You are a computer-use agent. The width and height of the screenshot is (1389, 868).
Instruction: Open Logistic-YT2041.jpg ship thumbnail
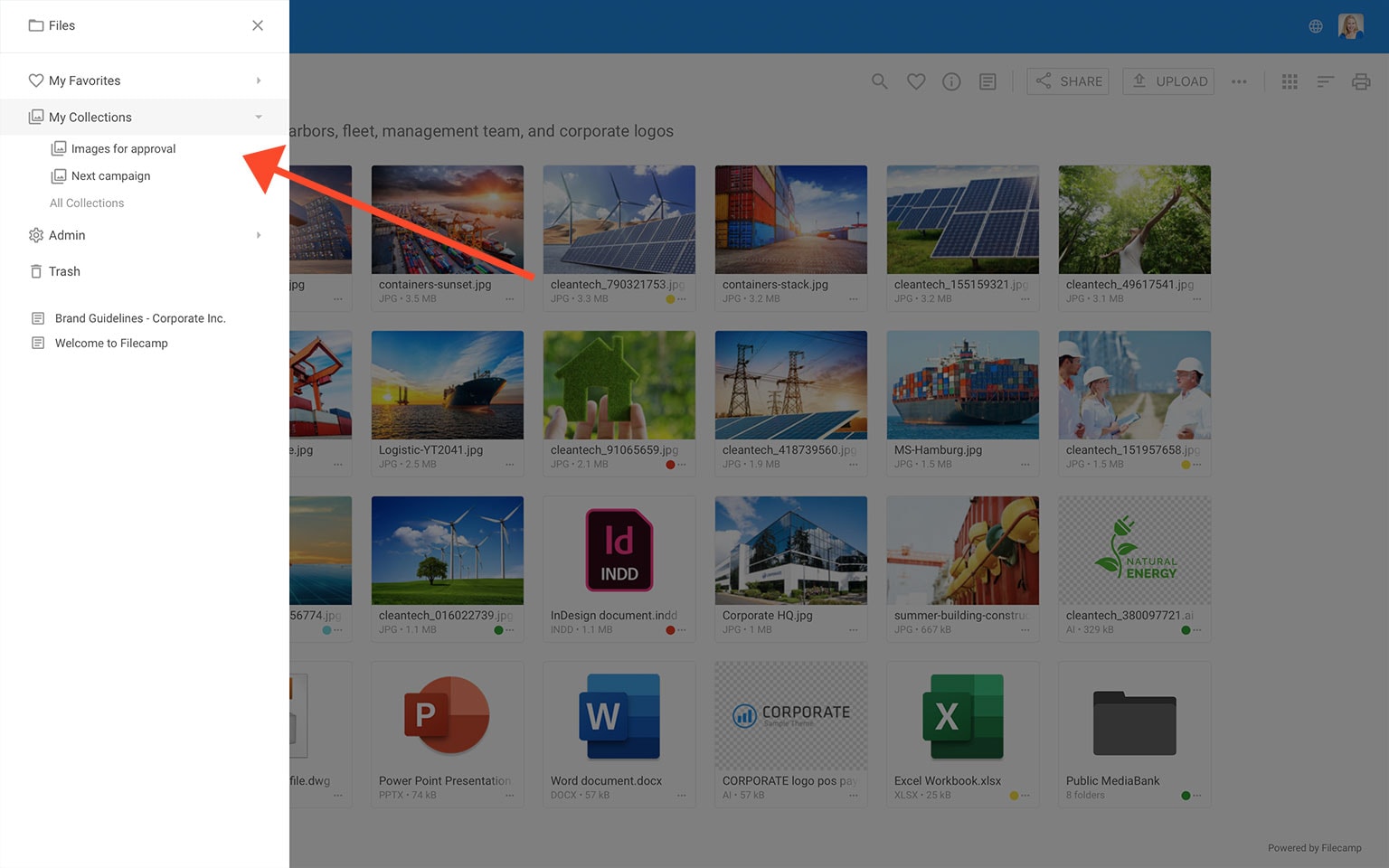pos(448,385)
